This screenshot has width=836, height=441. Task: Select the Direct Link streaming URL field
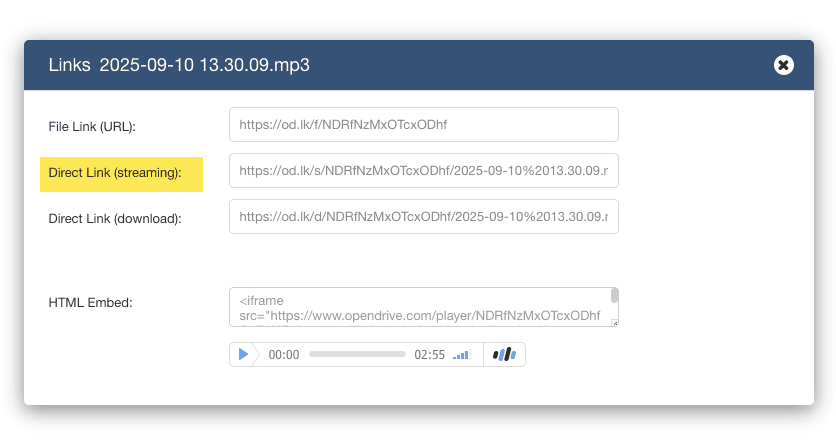423,171
